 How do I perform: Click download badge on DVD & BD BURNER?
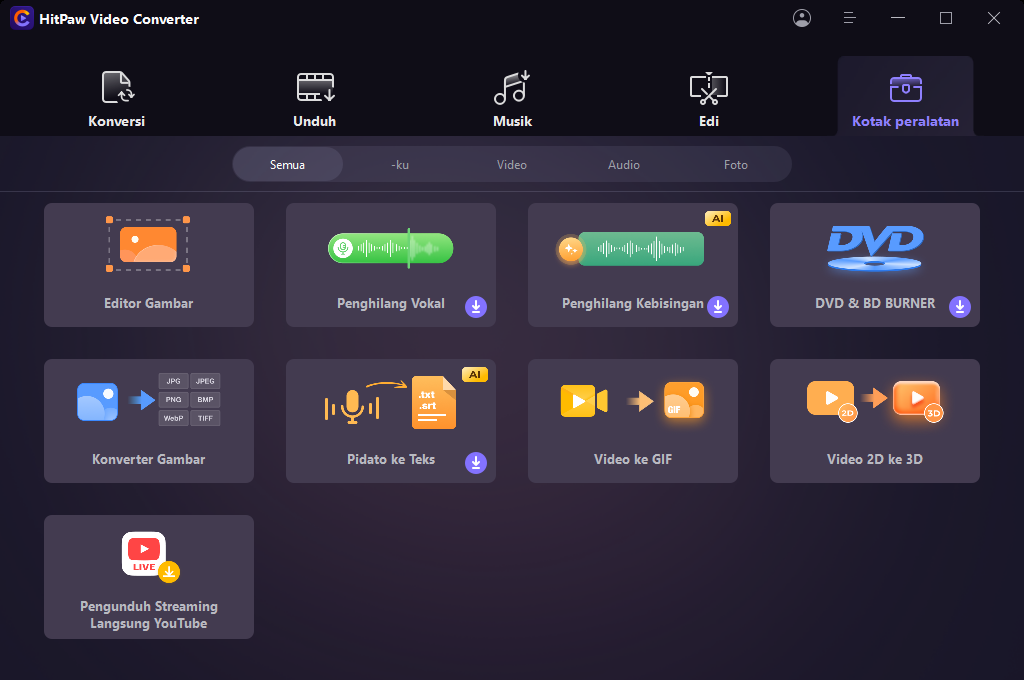(x=960, y=307)
